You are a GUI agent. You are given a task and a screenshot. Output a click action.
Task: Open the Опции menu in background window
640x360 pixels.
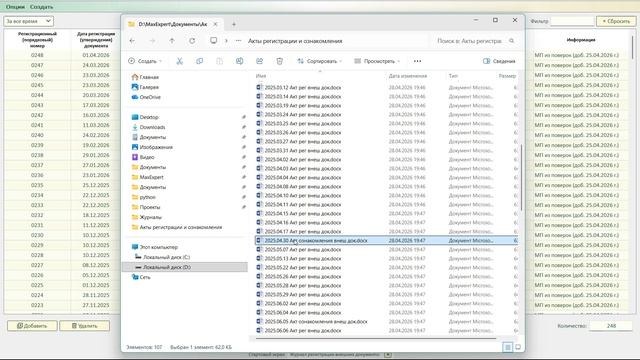click(x=15, y=7)
